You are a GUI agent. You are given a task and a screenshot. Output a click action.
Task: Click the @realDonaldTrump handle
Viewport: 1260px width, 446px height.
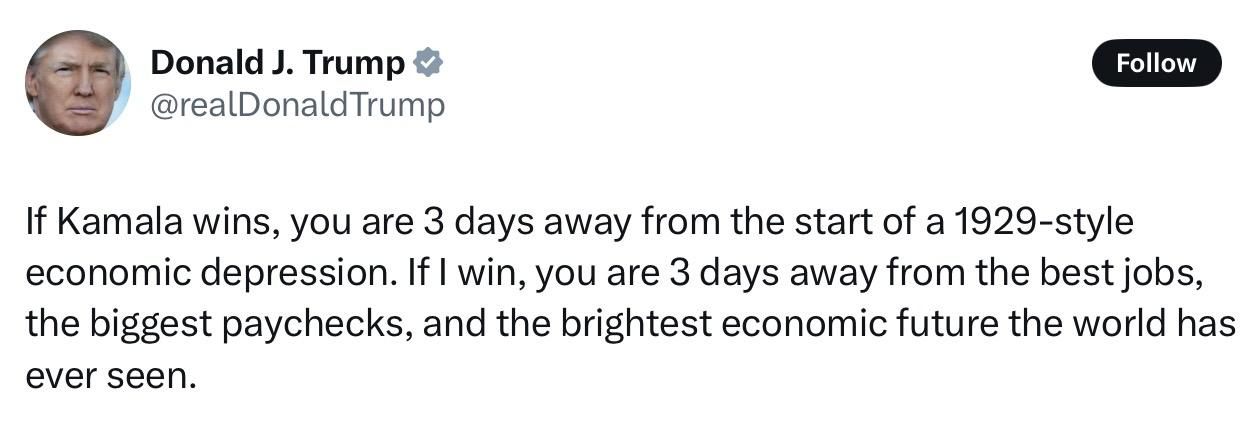(x=297, y=104)
